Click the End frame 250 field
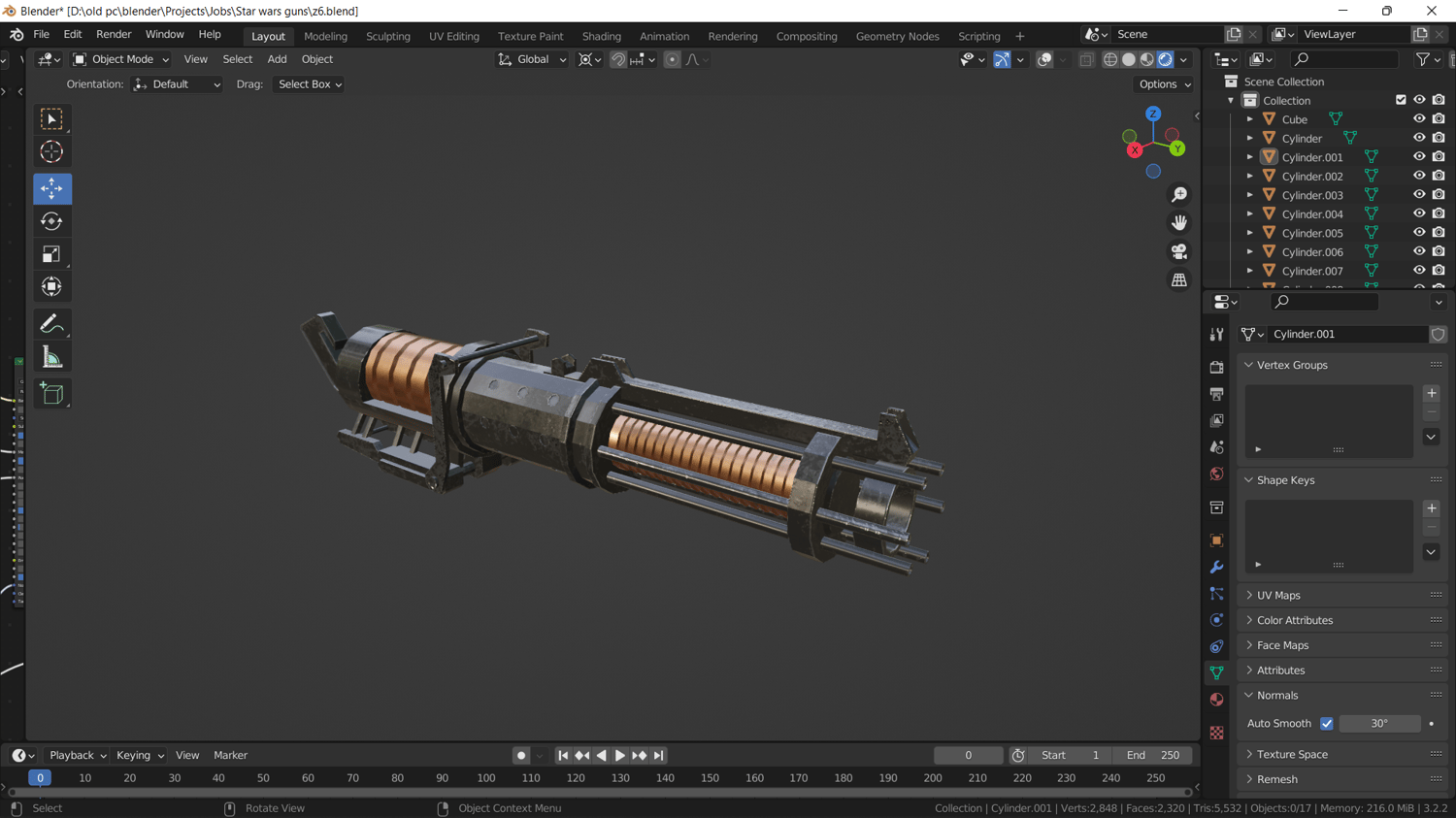This screenshot has height=818, width=1456. (1152, 756)
